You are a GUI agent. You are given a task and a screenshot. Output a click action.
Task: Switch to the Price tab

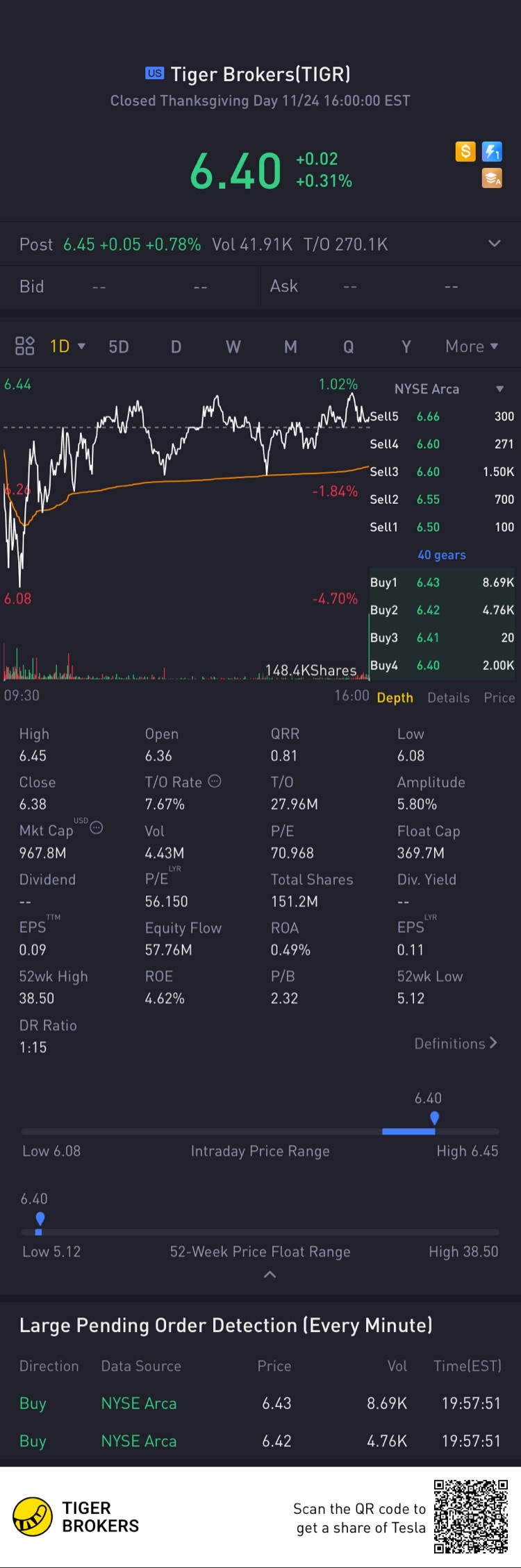coord(499,698)
